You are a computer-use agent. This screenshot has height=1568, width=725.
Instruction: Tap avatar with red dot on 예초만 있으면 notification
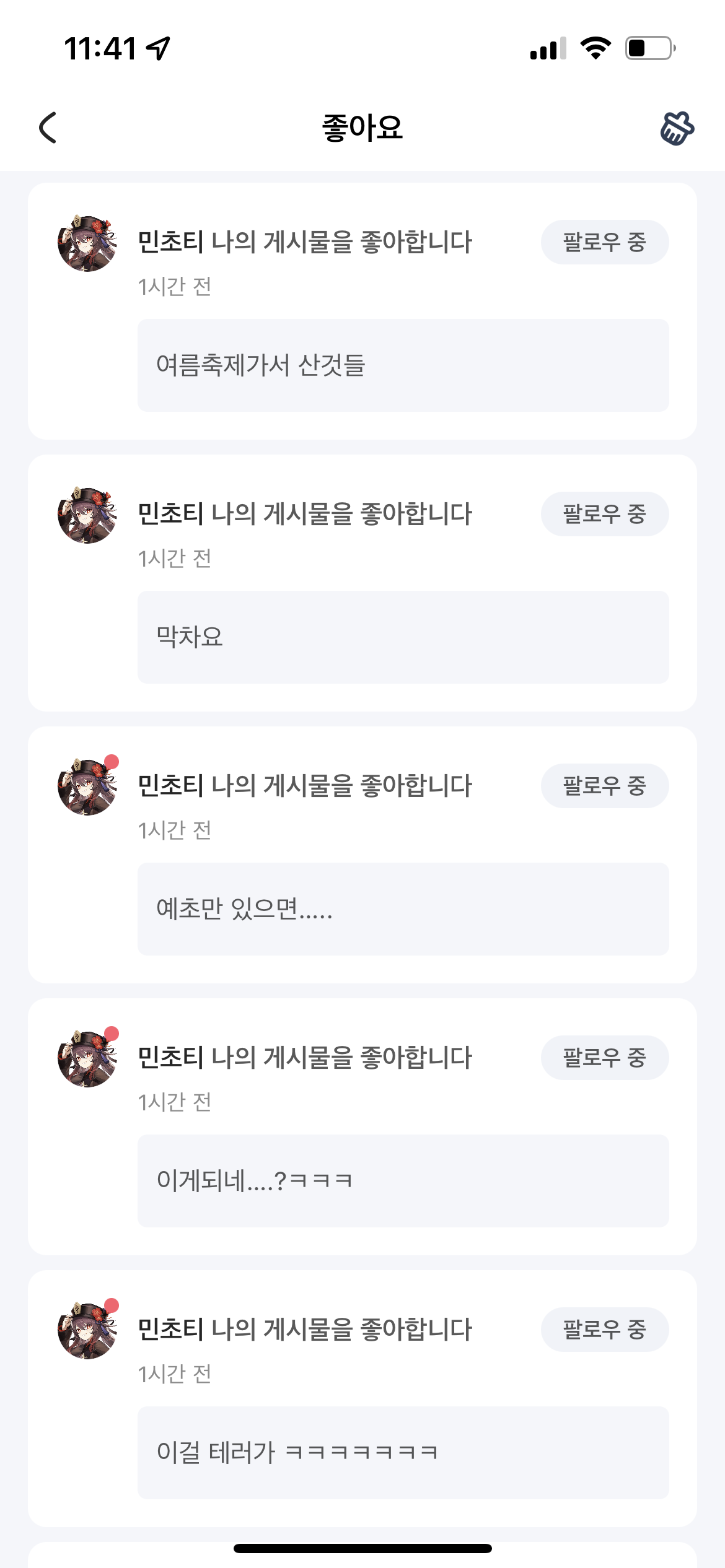point(87,786)
